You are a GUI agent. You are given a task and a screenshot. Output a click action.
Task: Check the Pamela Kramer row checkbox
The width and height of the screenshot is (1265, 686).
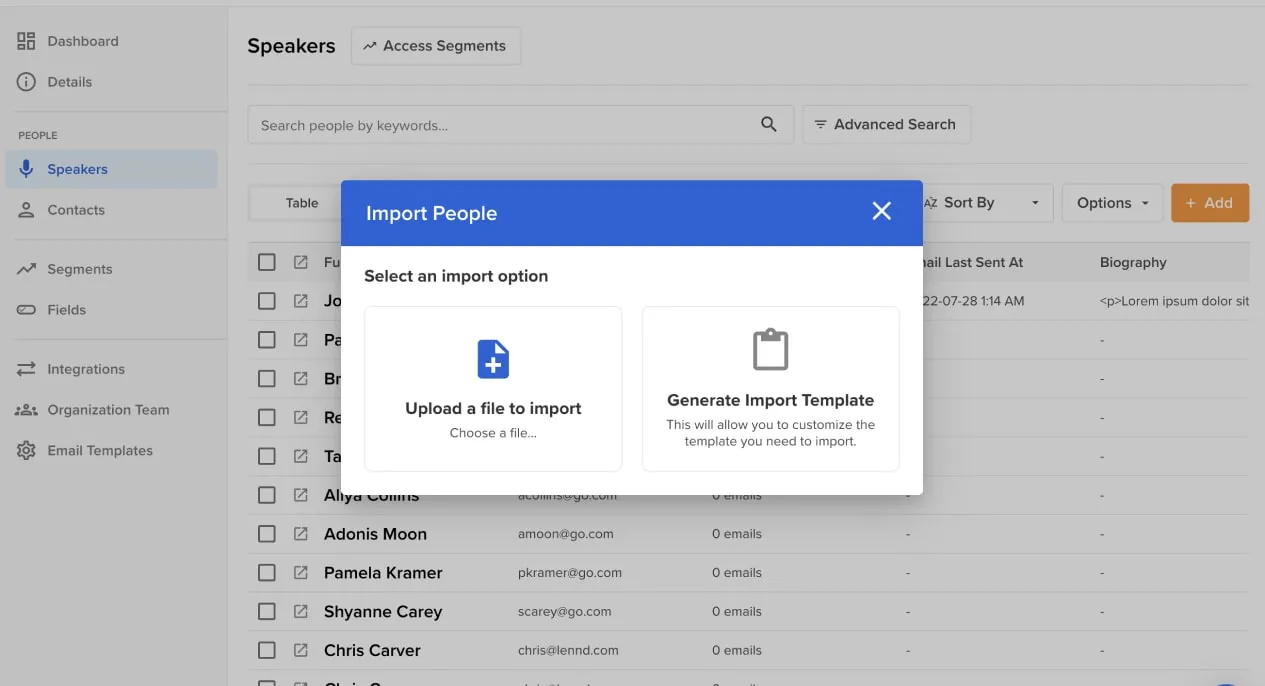tap(266, 573)
